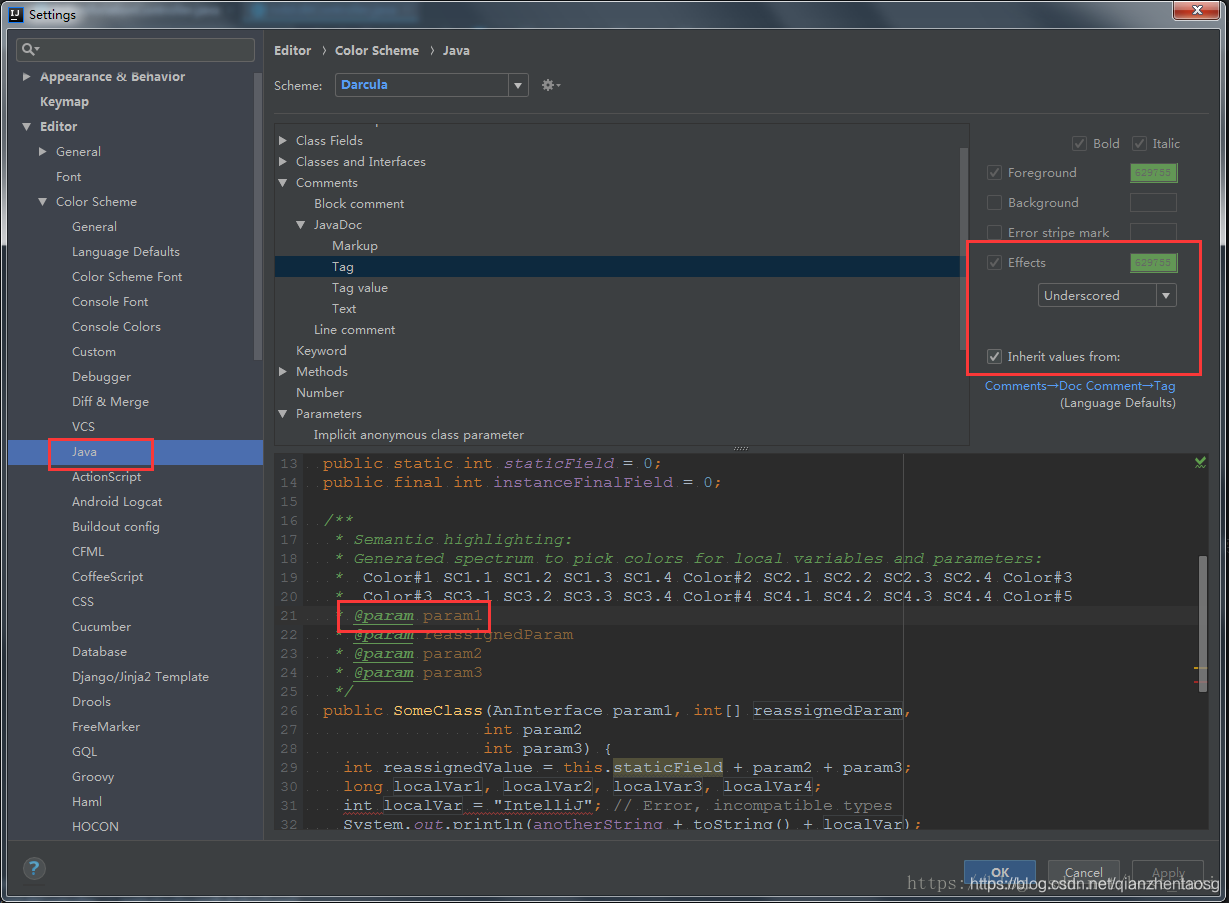Expand Classes and Interfaces node
Screen dimensions: 1229x903
click(x=283, y=162)
